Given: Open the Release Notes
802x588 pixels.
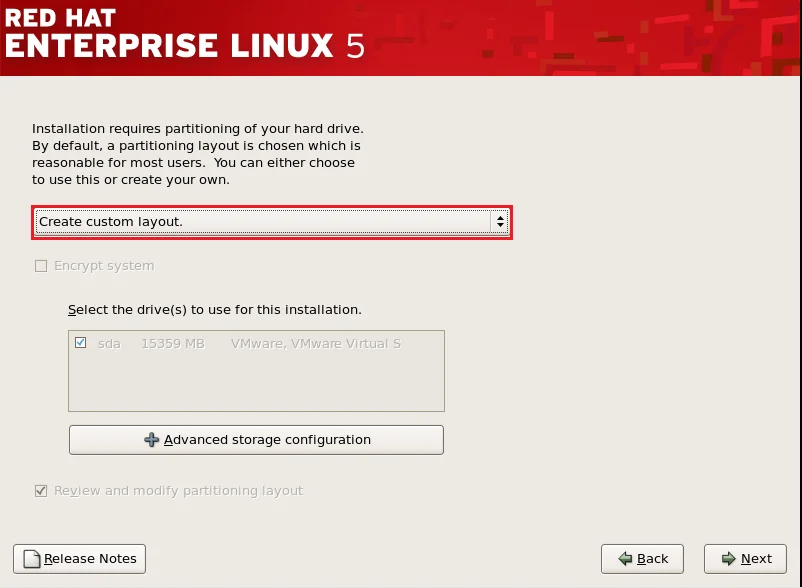Looking at the screenshot, I should tap(80, 559).
